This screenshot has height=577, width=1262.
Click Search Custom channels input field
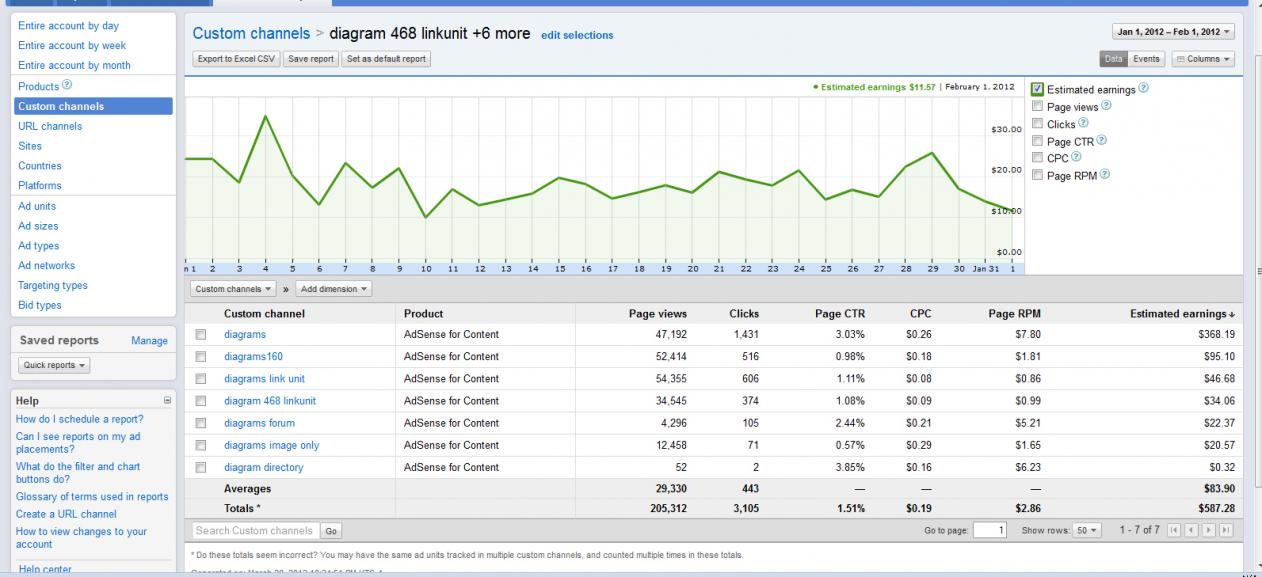pos(255,531)
